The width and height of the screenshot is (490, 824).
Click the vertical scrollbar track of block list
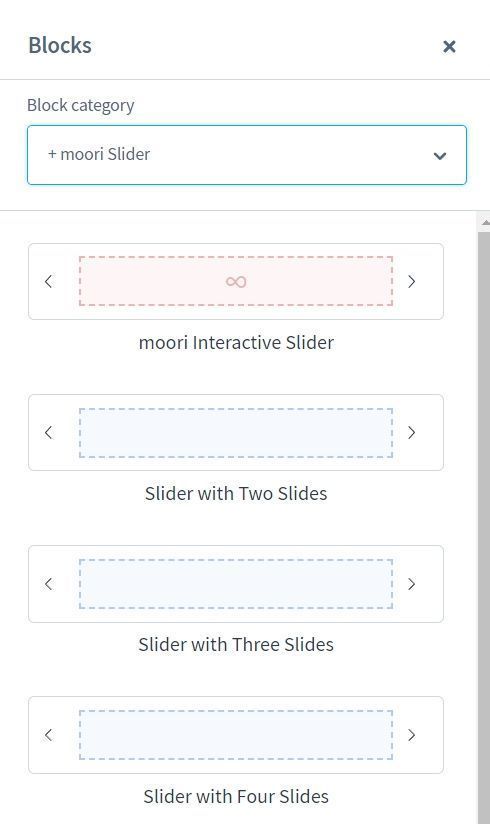coord(484,526)
